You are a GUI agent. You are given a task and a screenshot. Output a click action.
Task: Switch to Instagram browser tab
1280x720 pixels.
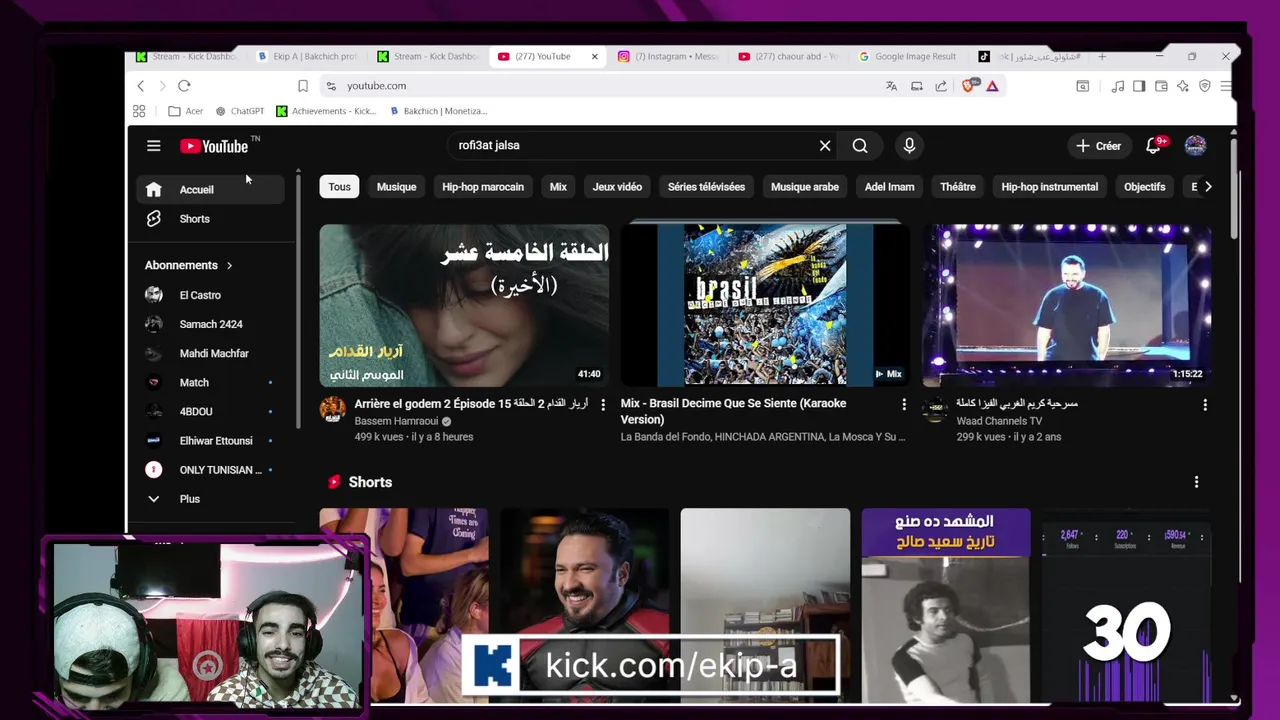(667, 57)
